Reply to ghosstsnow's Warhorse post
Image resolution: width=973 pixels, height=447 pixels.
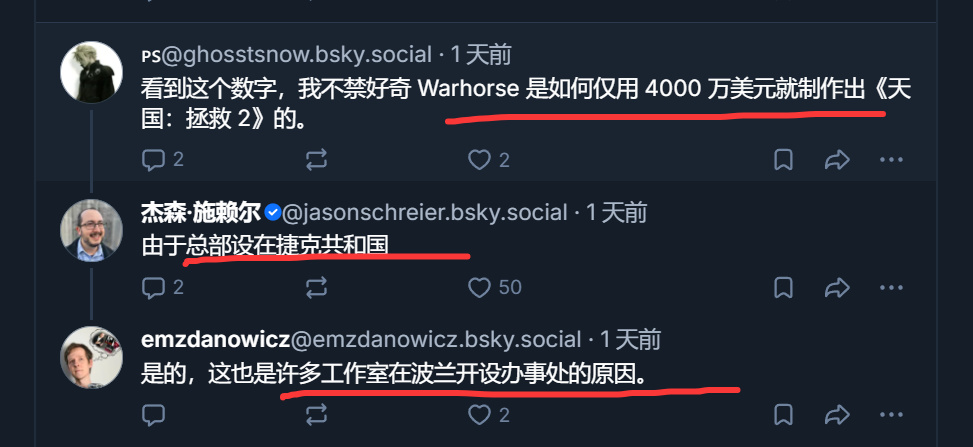click(x=153, y=160)
